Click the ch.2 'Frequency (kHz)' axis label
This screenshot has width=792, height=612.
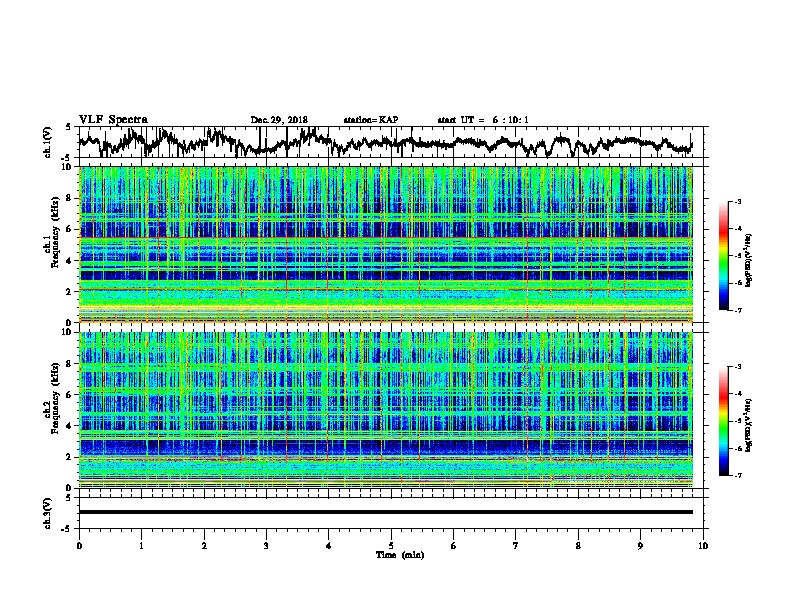[x=55, y=398]
